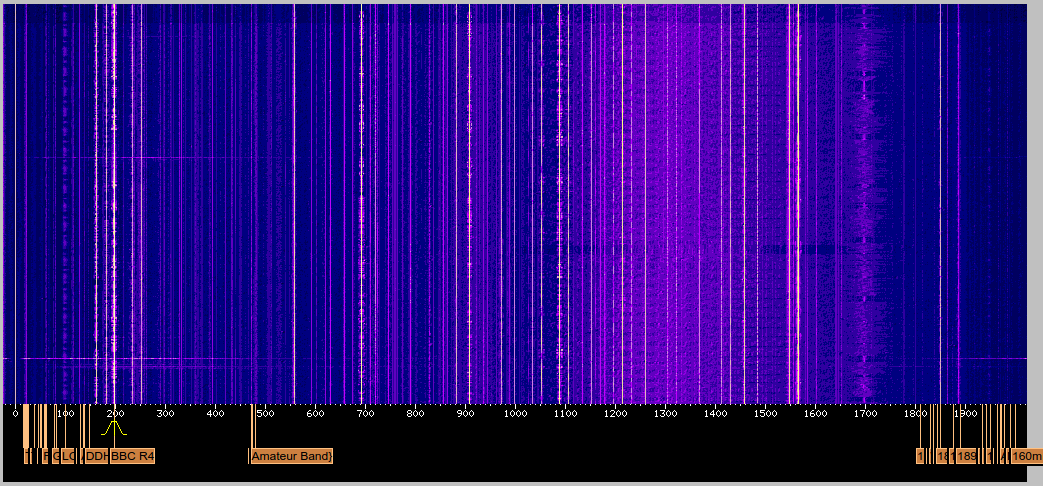Viewport: 1043px width, 486px height.
Task: Click the 1400 frequency scale mark
Action: [x=715, y=413]
